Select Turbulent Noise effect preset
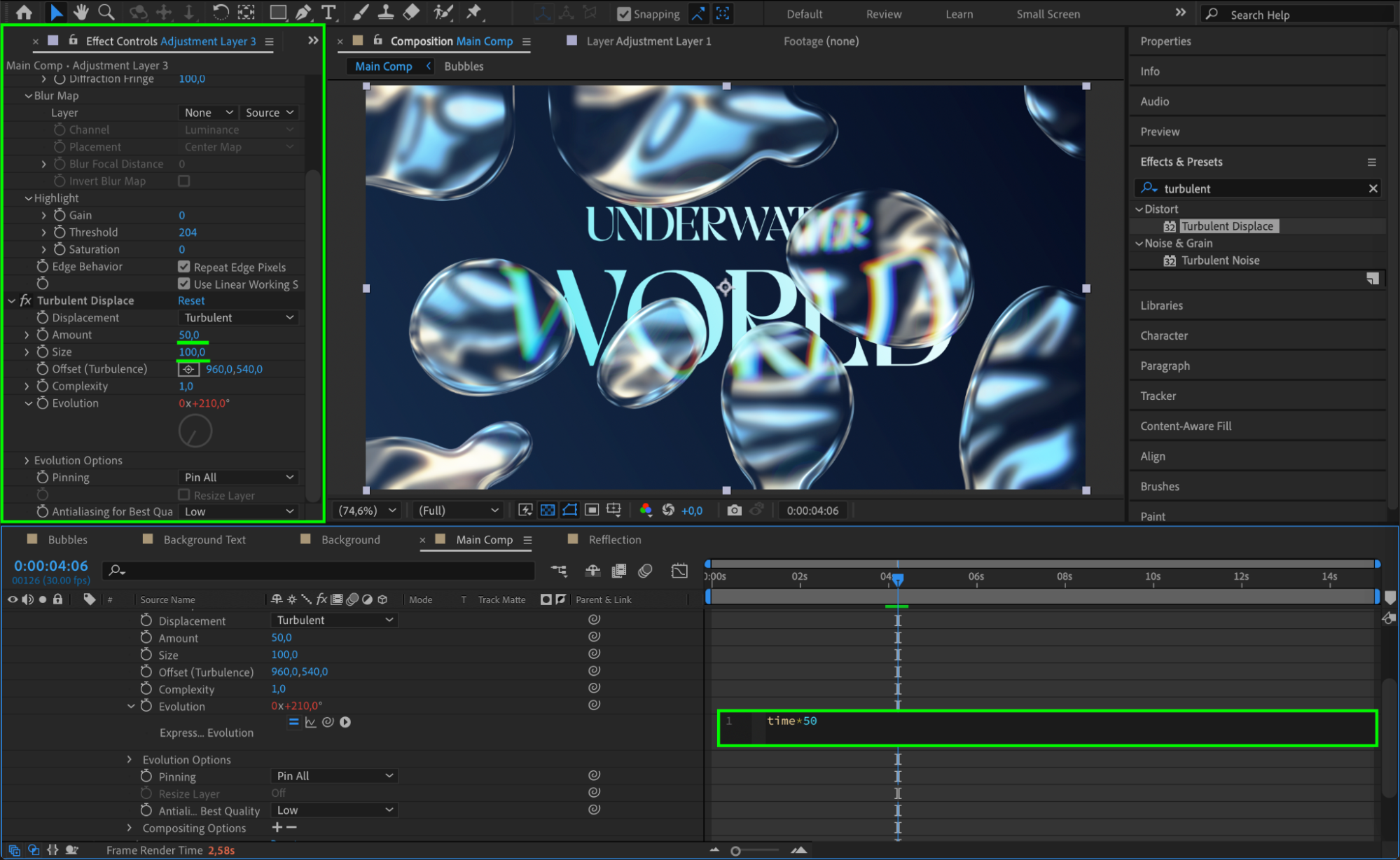 tap(1220, 261)
